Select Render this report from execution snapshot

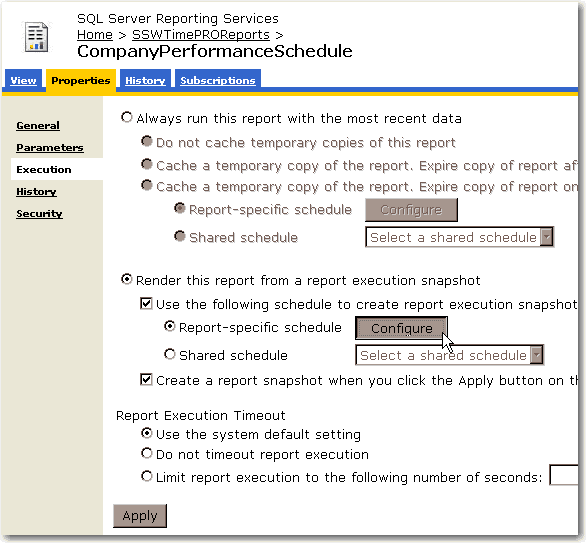(127, 279)
